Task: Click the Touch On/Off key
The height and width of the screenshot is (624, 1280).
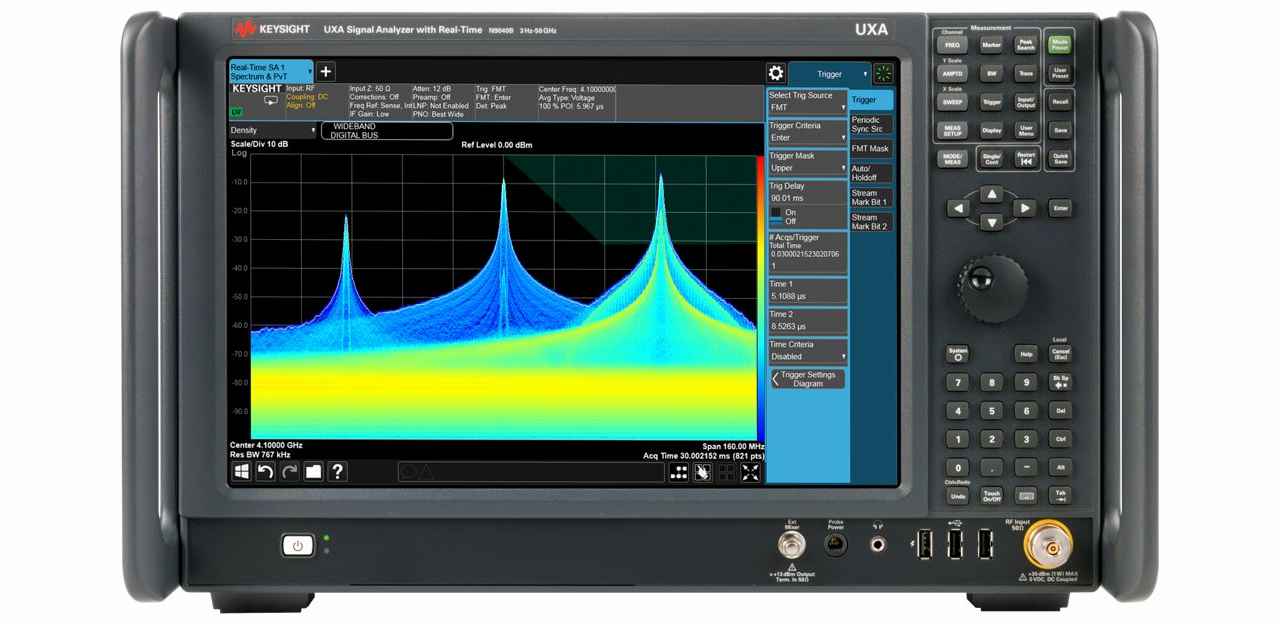Action: 991,495
